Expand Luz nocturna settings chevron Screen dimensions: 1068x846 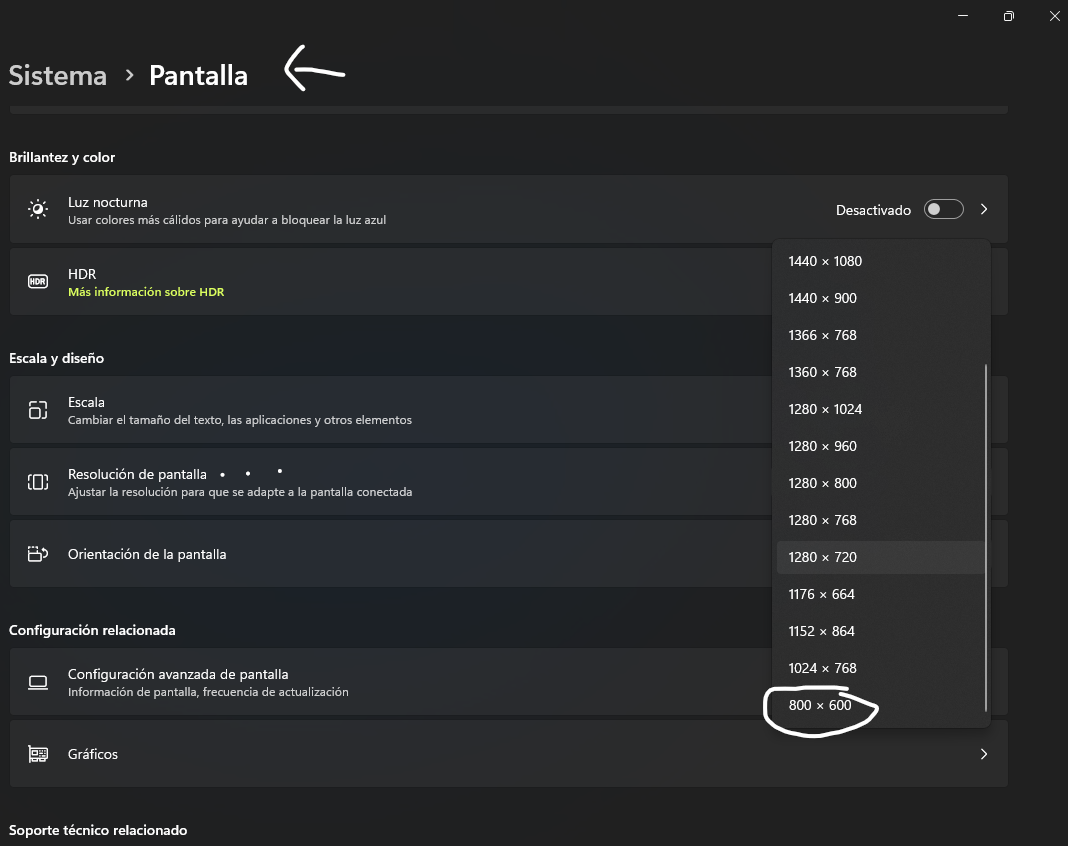(x=984, y=209)
